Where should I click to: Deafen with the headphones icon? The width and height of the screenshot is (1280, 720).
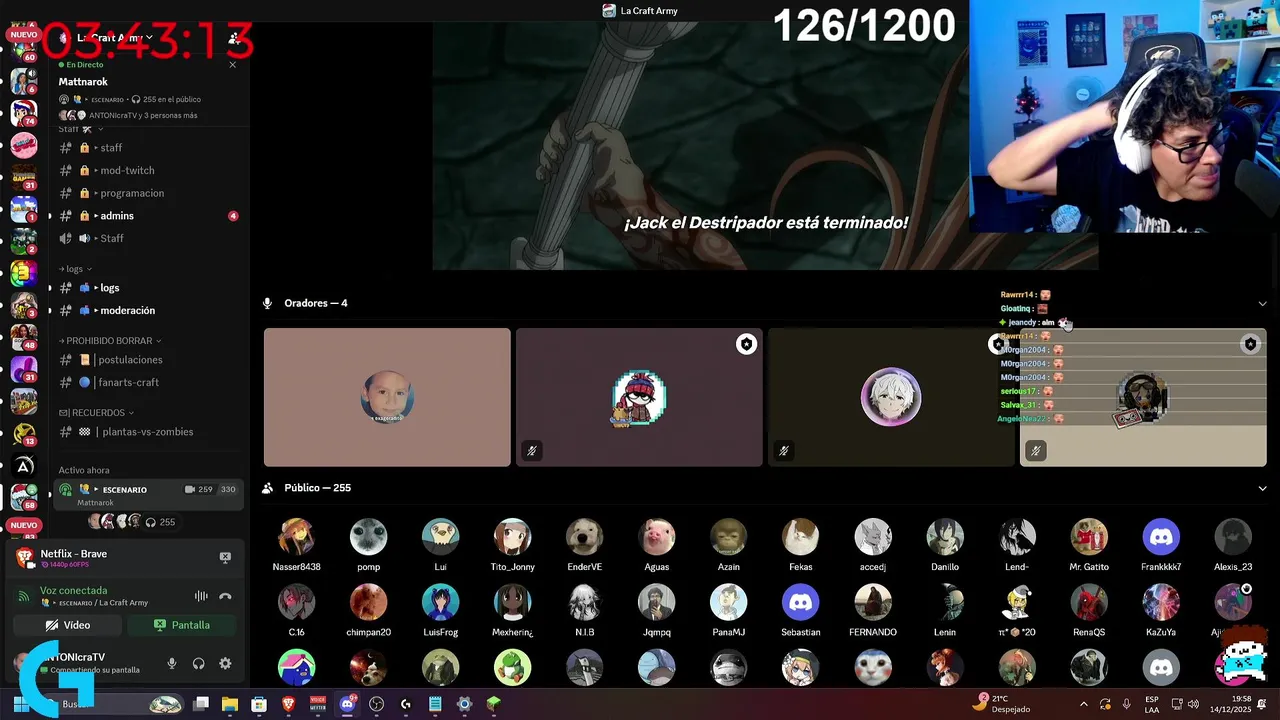(x=199, y=663)
